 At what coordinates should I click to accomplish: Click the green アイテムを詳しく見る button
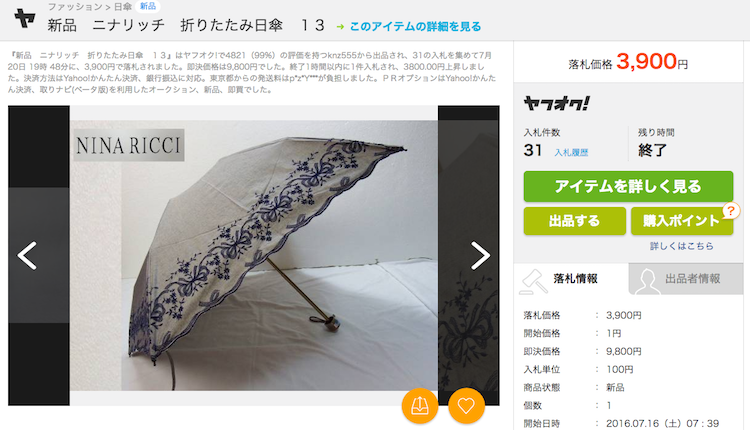(x=628, y=187)
